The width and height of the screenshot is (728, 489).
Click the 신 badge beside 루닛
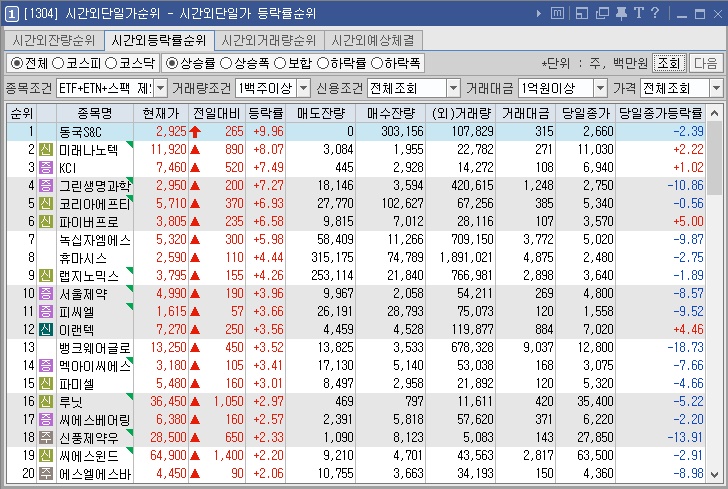click(46, 402)
